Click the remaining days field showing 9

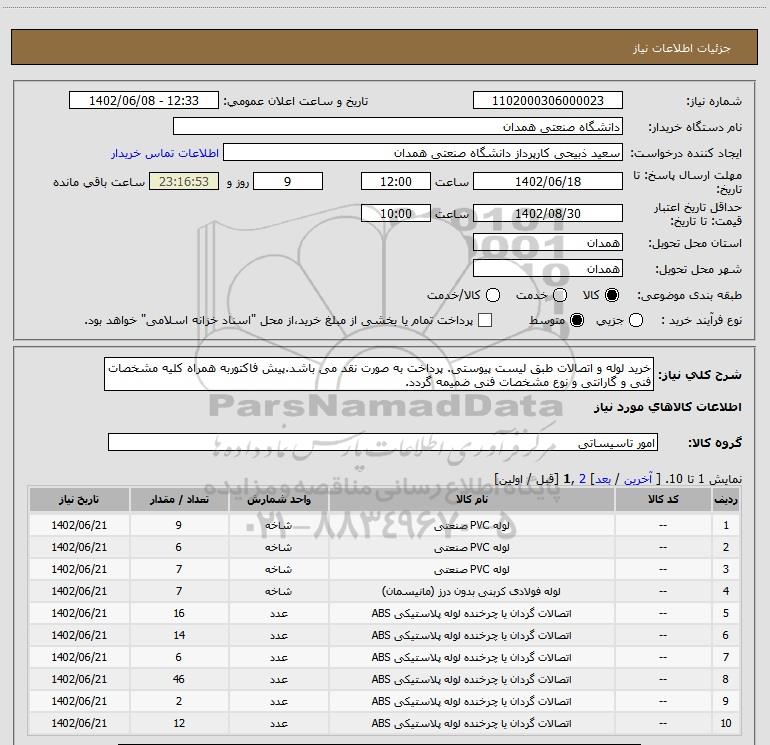[x=288, y=181]
